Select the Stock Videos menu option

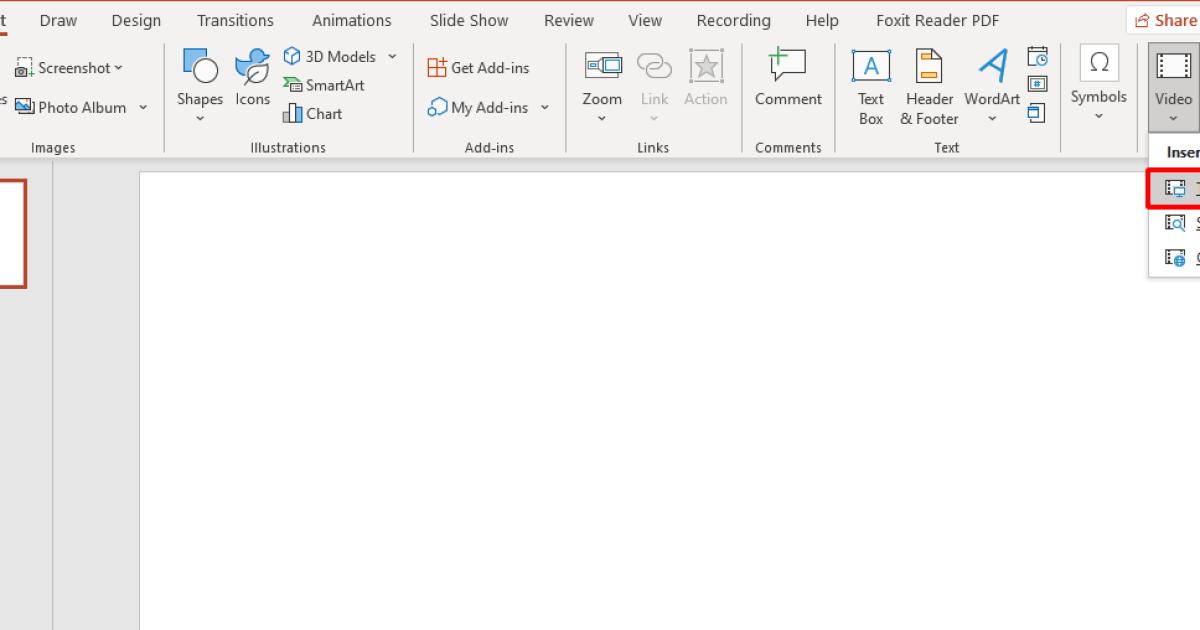[1175, 223]
